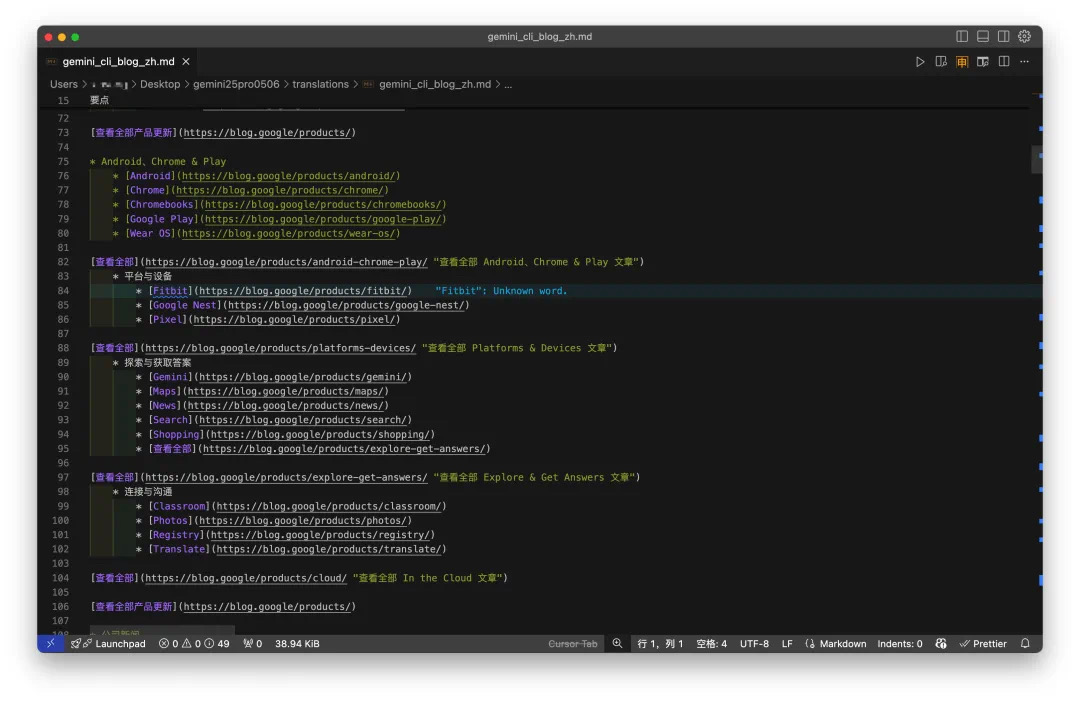Open the products/gemini/ URL on line 90
This screenshot has height=702, width=1080.
pyautogui.click(x=303, y=377)
